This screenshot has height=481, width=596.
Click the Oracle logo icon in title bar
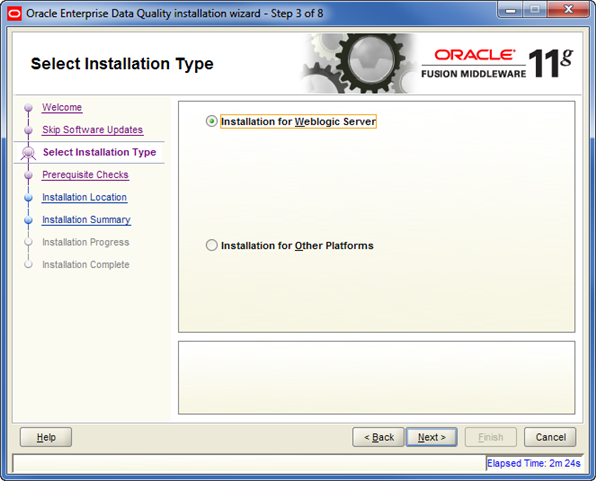coord(14,14)
